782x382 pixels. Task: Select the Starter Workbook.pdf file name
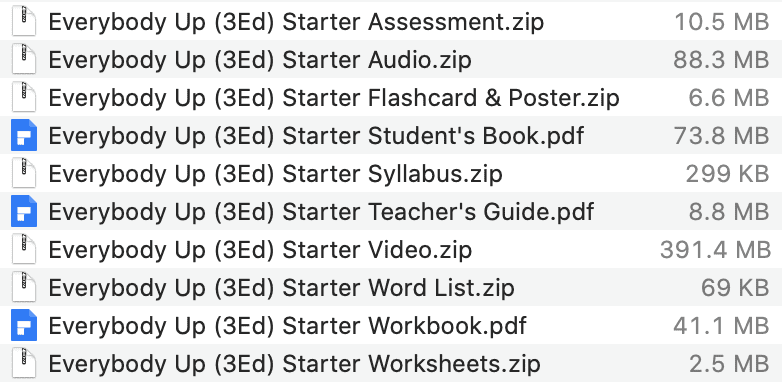(x=287, y=326)
